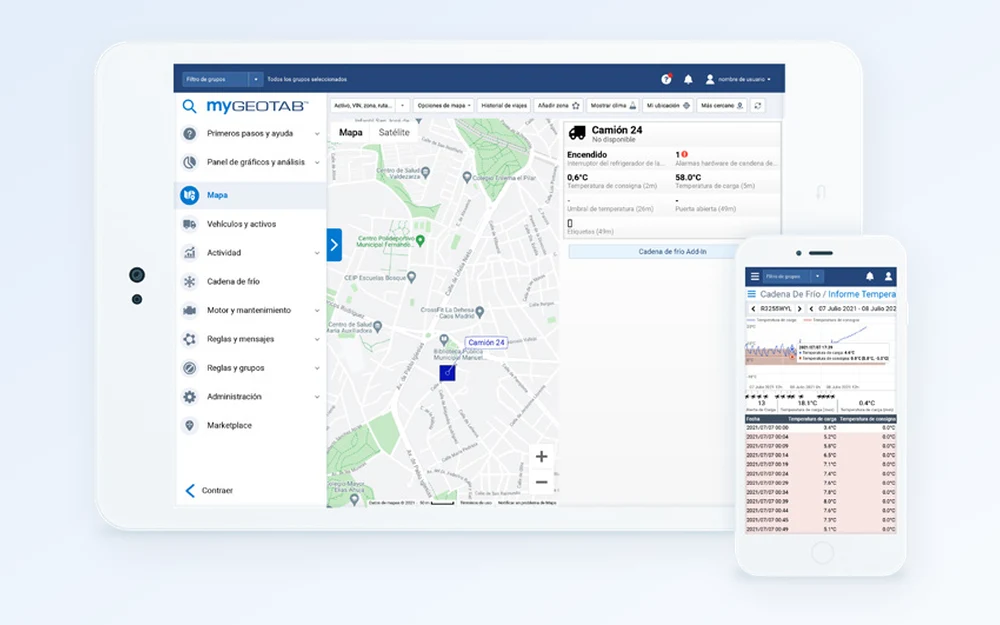1000x625 pixels.
Task: Tap the list icon beside Cadena De Frío on the phone
Action: pyautogui.click(x=751, y=294)
